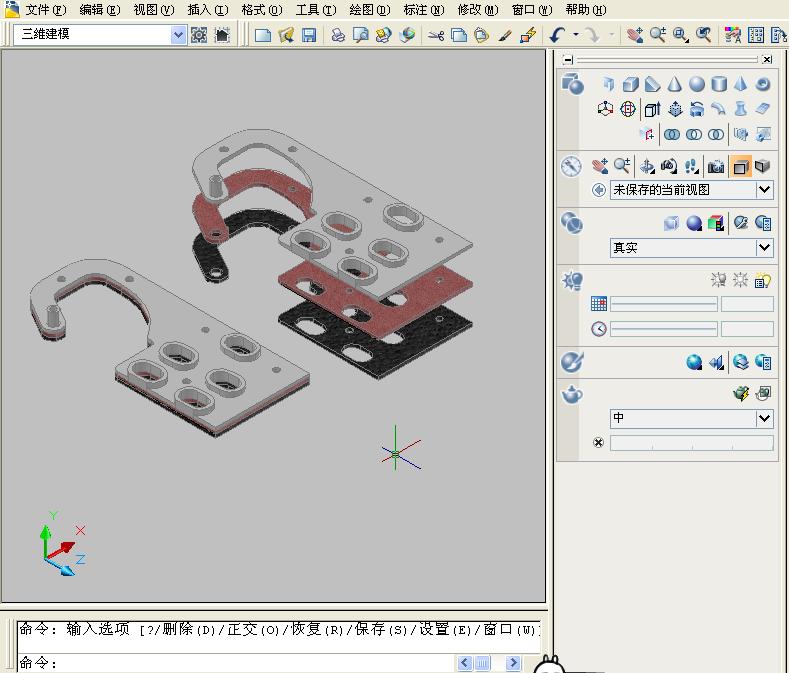Viewport: 789px width, 673px height.
Task: Toggle user lights bulb icon
Action: [x=719, y=280]
